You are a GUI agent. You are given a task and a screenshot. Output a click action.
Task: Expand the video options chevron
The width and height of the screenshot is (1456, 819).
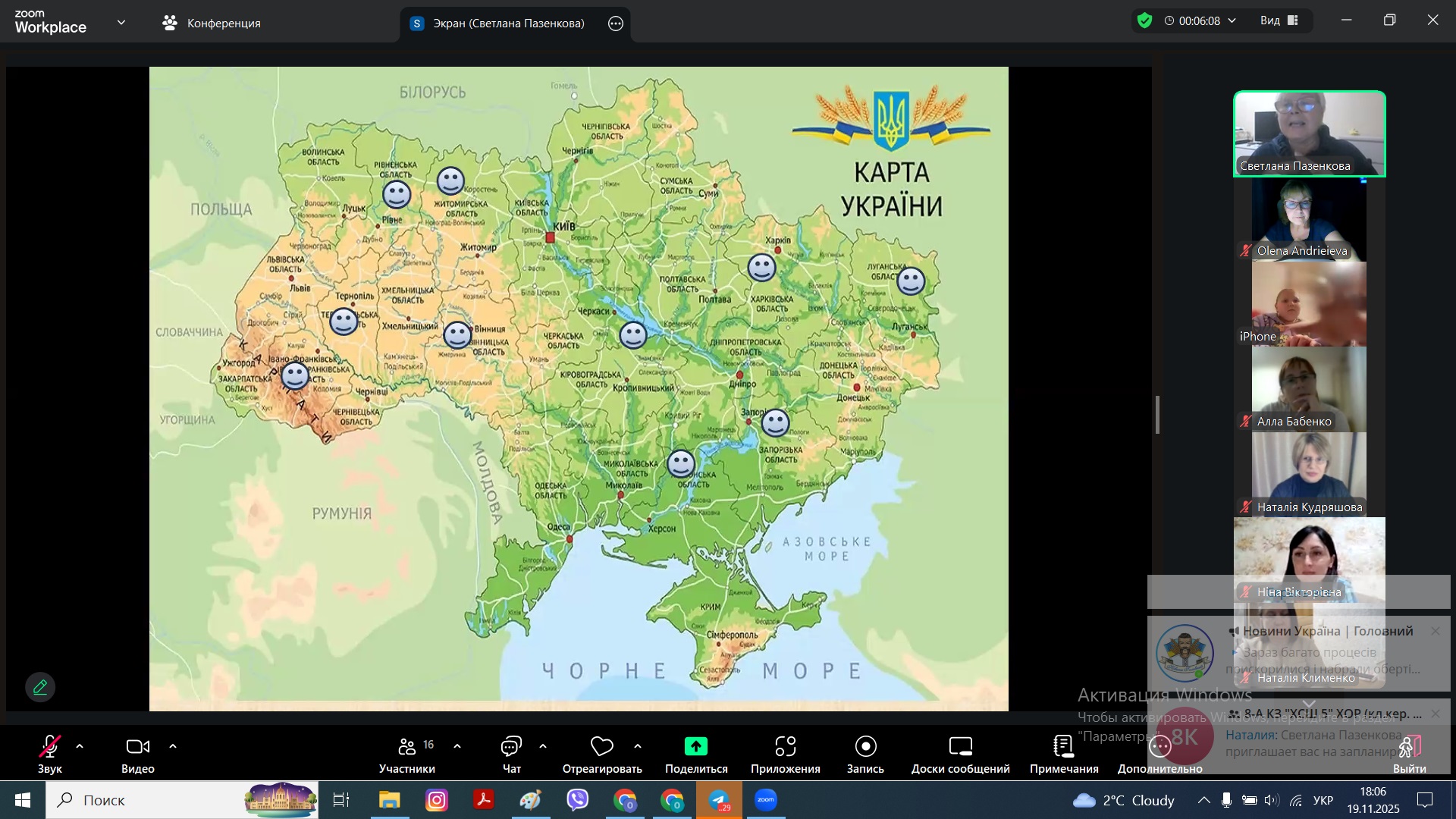click(x=173, y=747)
